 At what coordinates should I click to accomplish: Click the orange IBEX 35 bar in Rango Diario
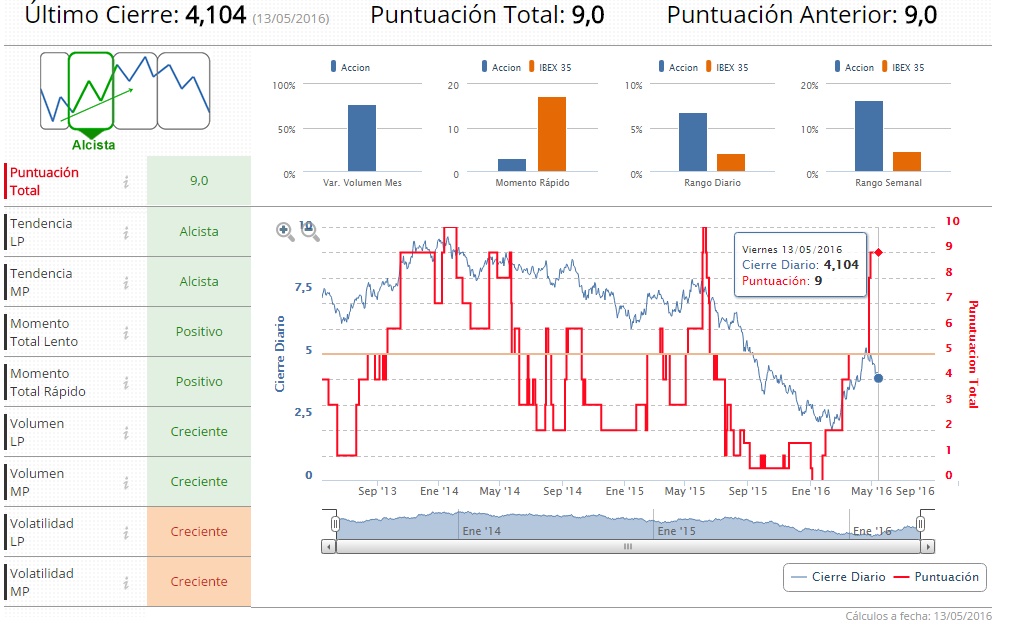point(731,163)
